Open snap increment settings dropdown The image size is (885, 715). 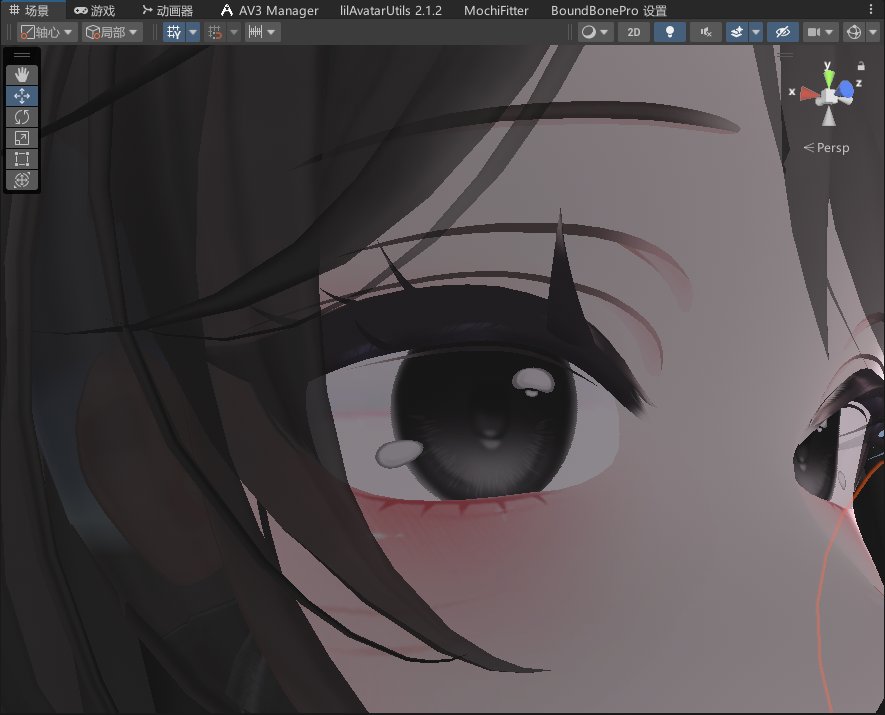(x=262, y=32)
